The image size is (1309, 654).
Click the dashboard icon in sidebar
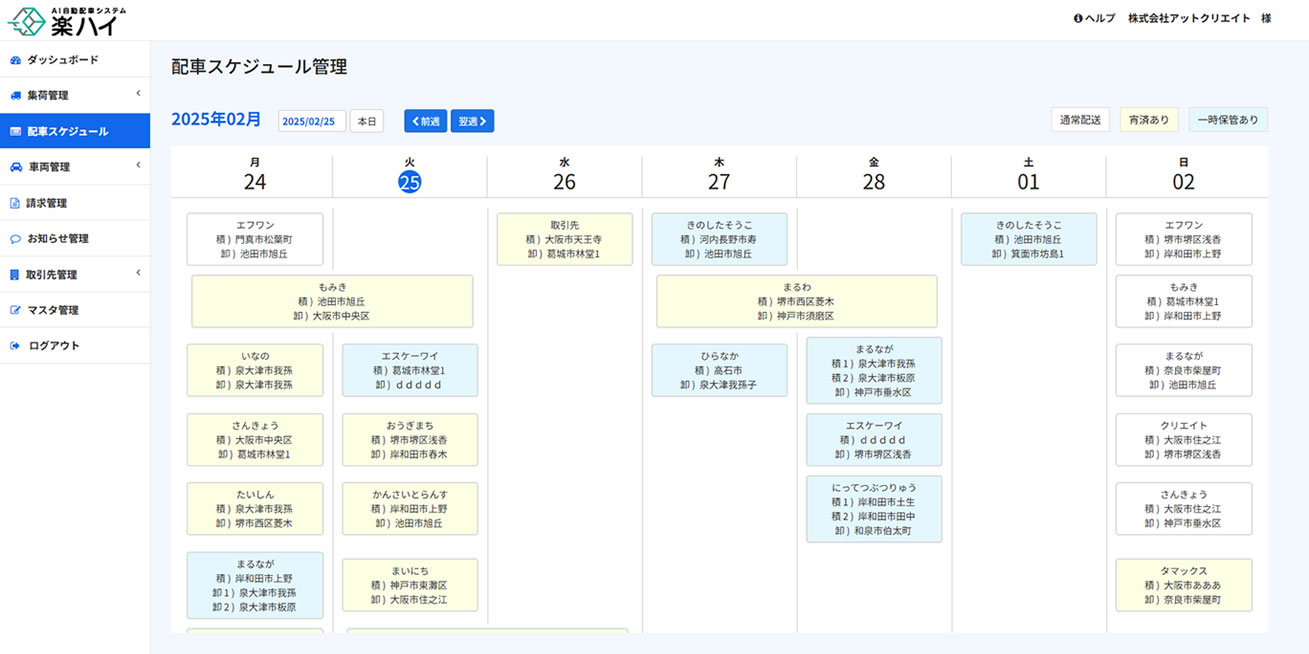click(x=15, y=60)
